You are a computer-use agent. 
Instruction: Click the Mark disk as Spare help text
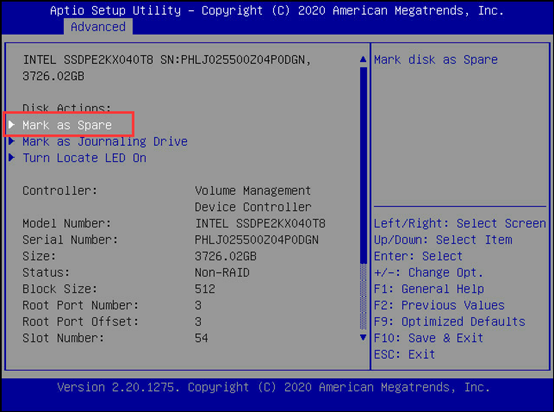pos(436,60)
